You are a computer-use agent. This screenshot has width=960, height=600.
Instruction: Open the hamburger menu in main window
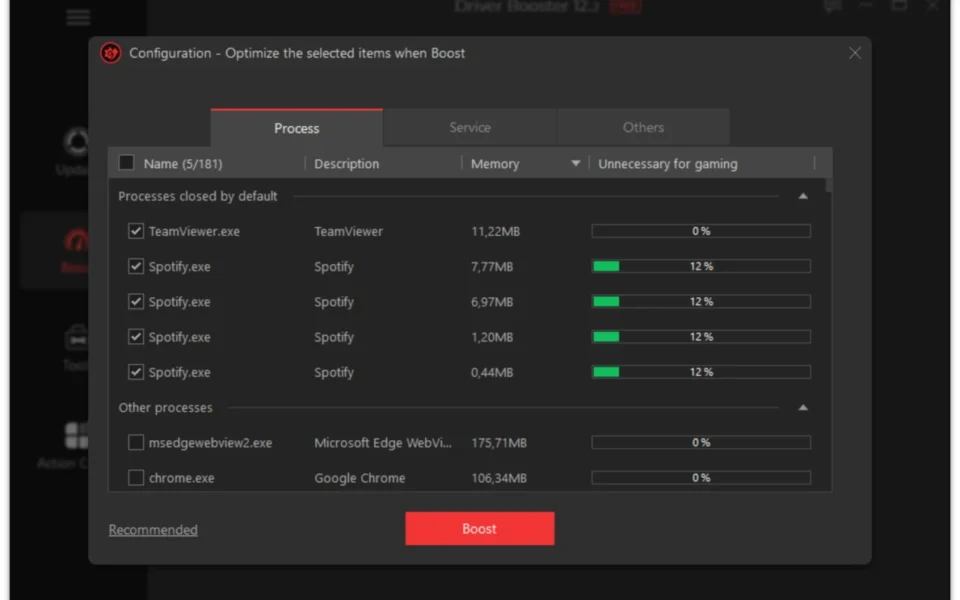[78, 17]
